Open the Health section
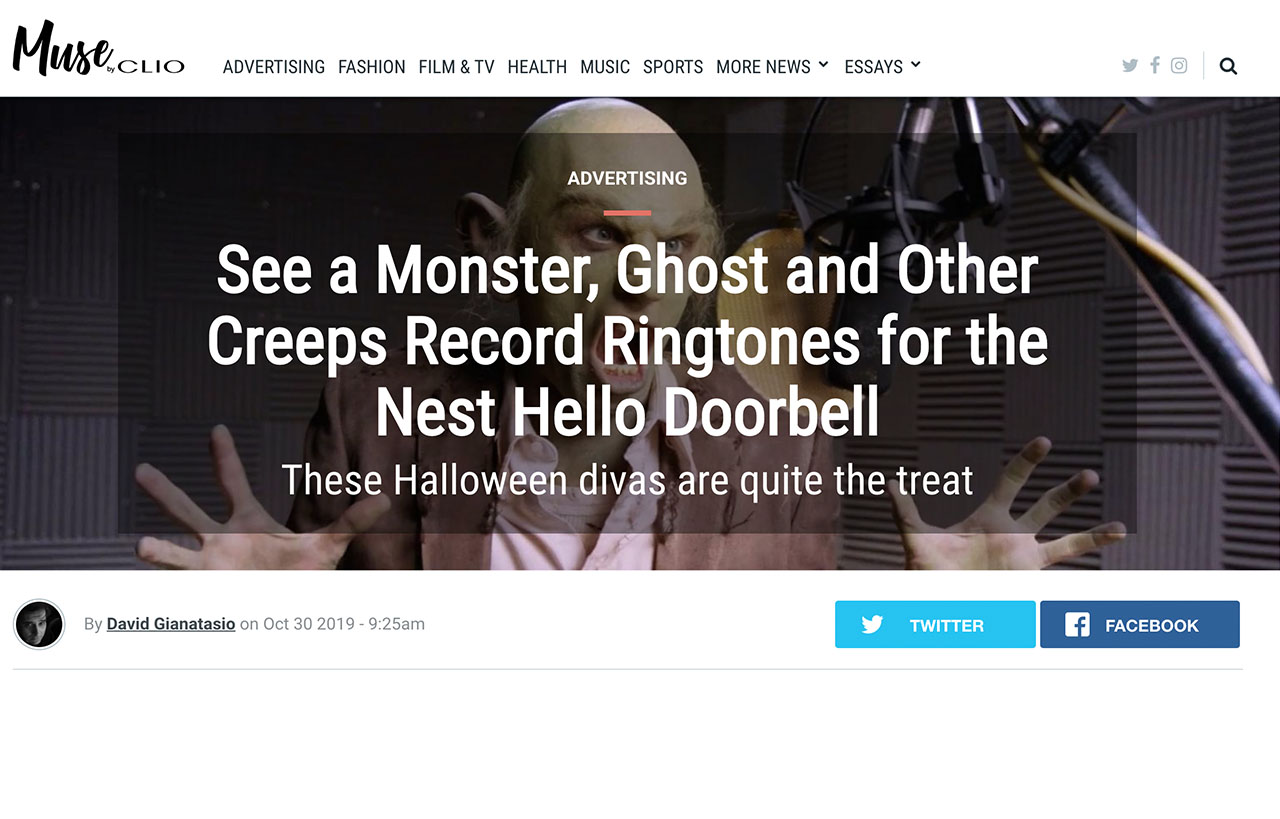This screenshot has height=819, width=1280. [x=537, y=67]
